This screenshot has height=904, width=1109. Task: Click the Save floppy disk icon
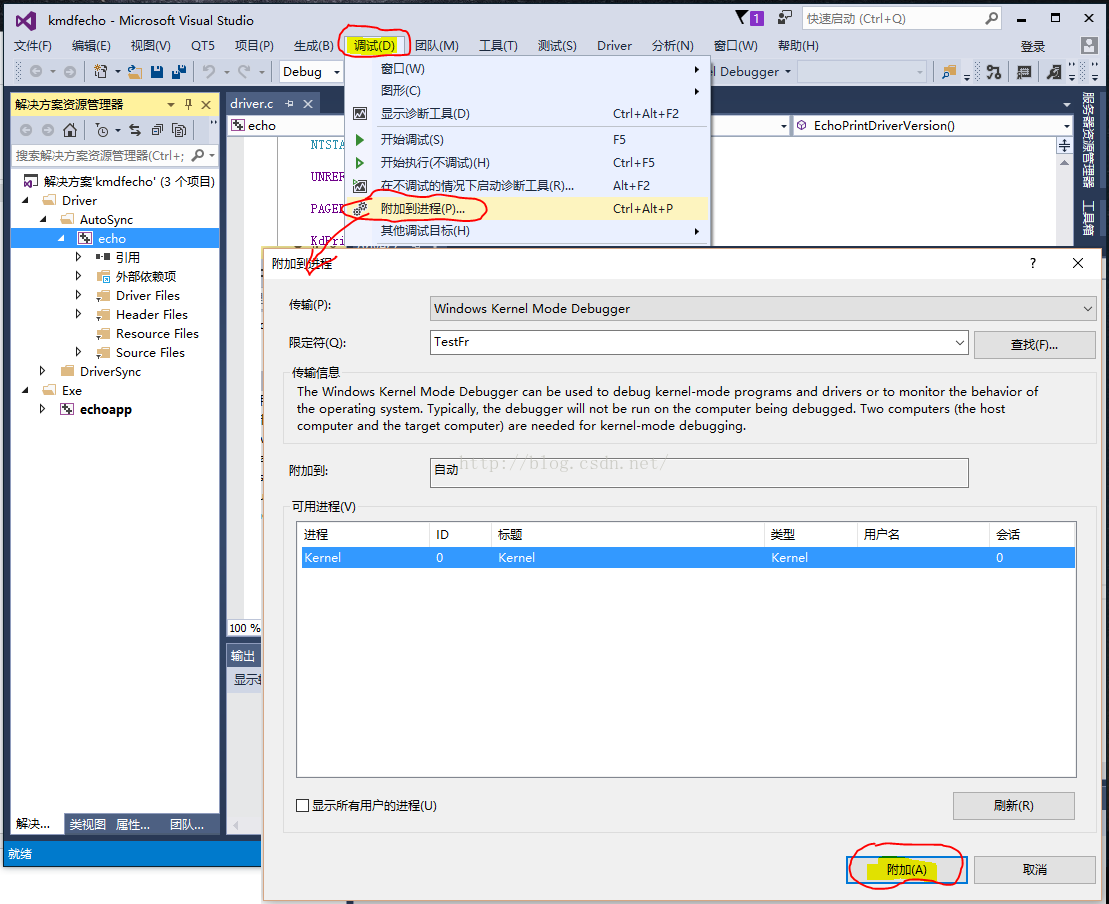point(157,71)
